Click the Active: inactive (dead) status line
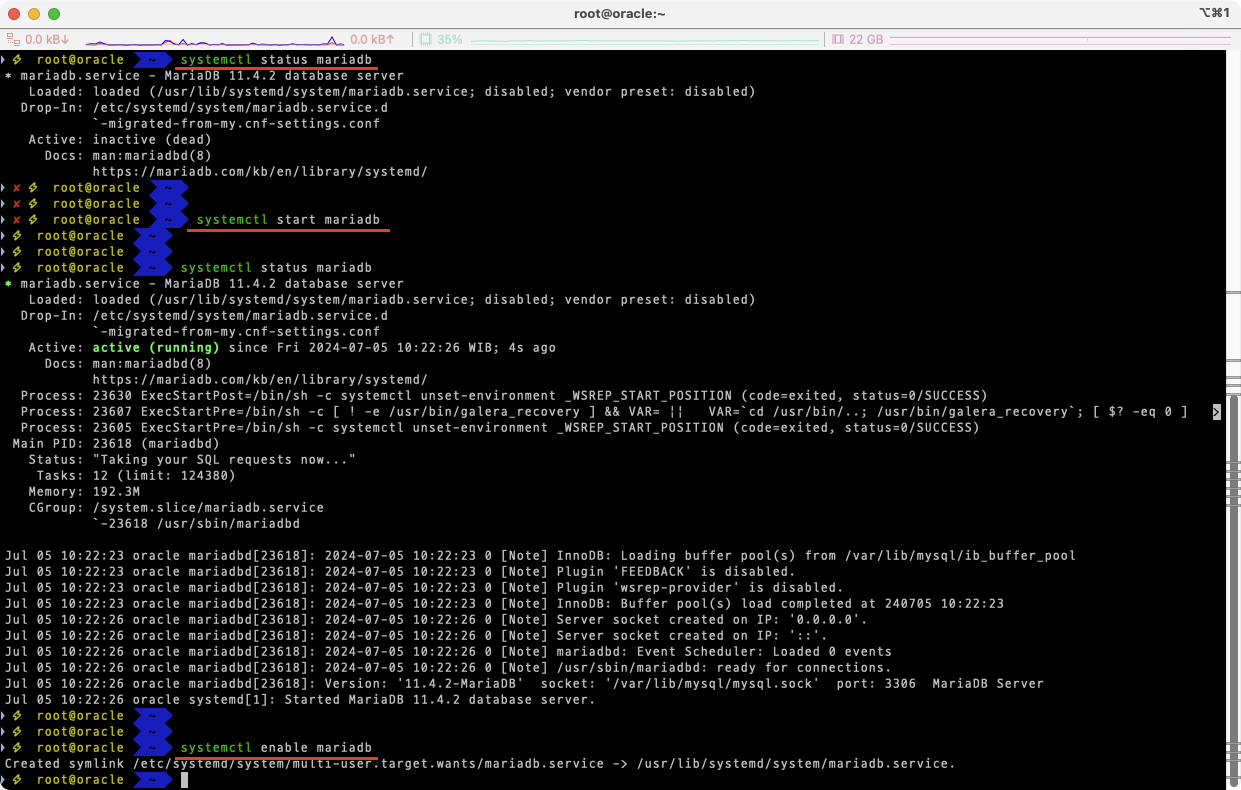 tap(120, 140)
